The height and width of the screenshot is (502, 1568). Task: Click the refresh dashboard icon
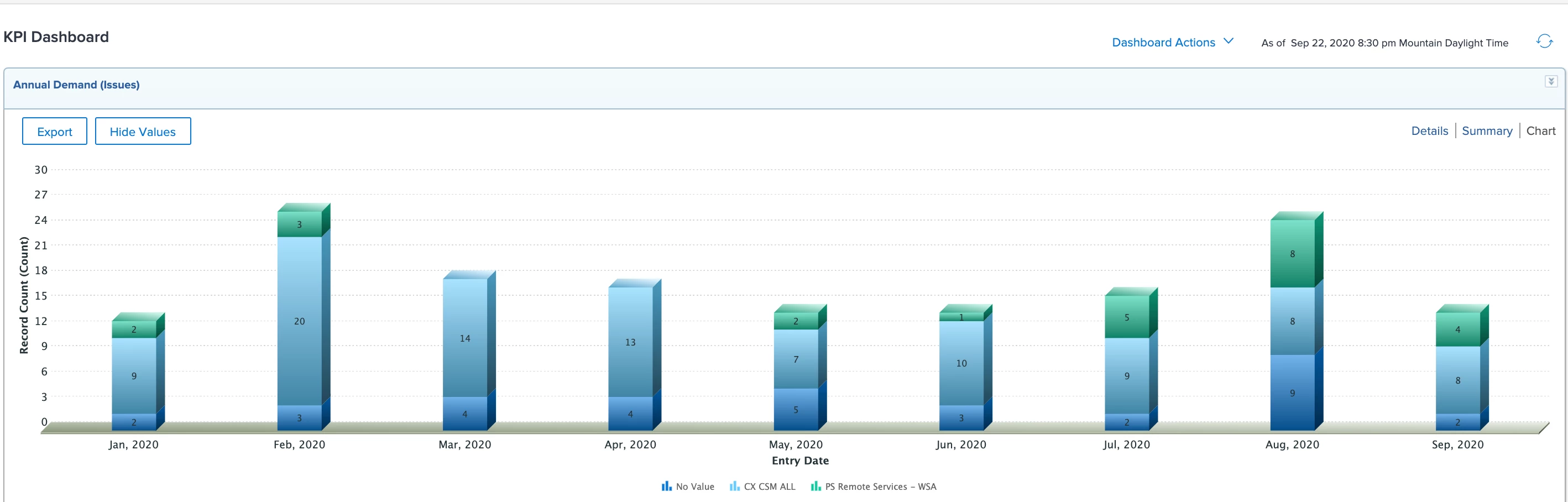[1544, 41]
